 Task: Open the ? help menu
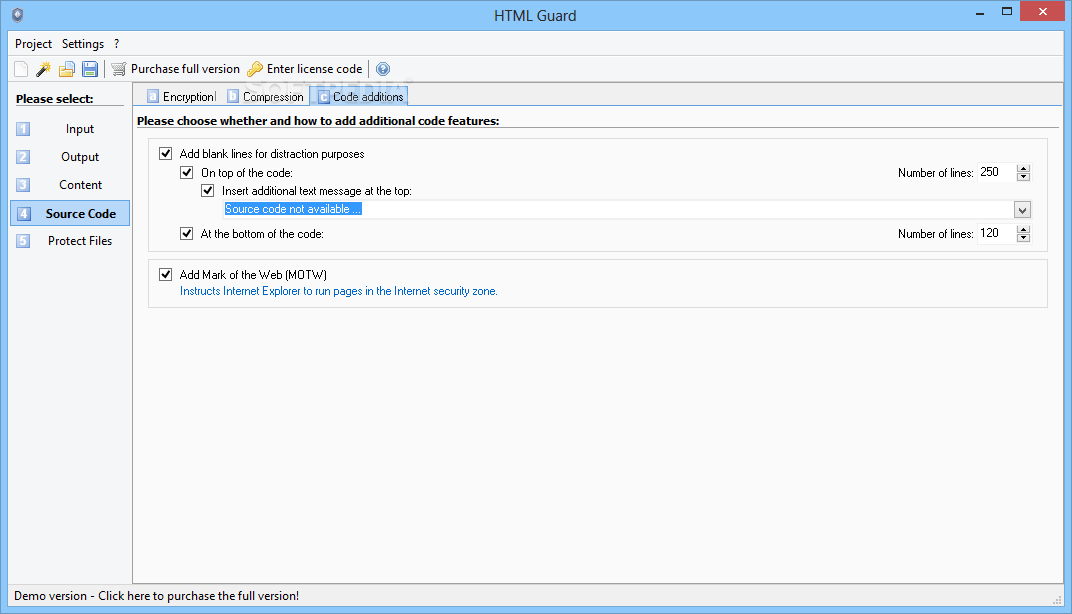point(116,44)
